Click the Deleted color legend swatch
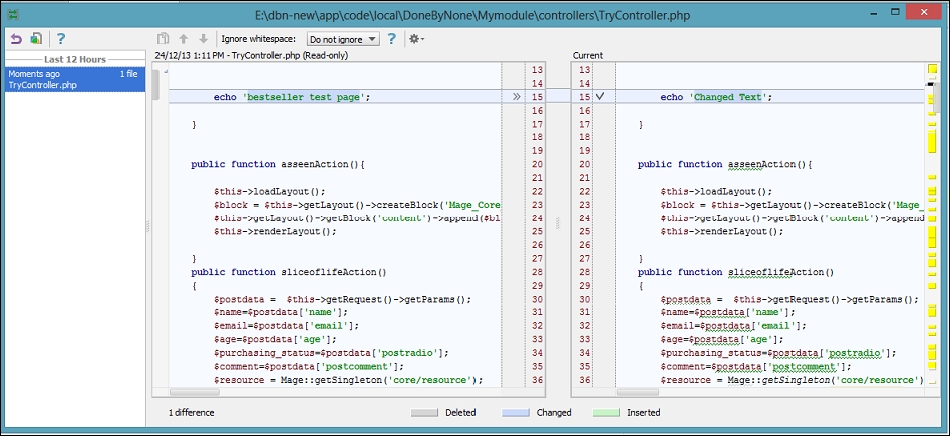The width and height of the screenshot is (950, 436). 424,412
